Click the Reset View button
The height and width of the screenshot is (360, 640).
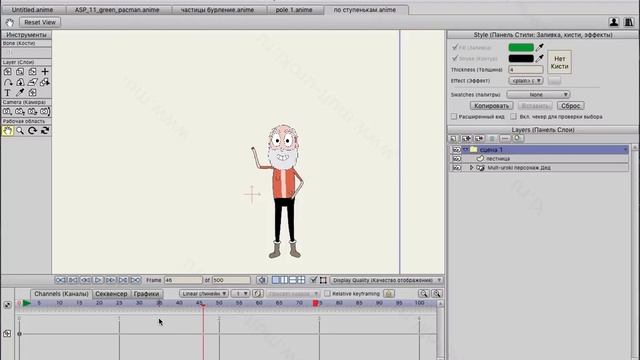tap(40, 22)
